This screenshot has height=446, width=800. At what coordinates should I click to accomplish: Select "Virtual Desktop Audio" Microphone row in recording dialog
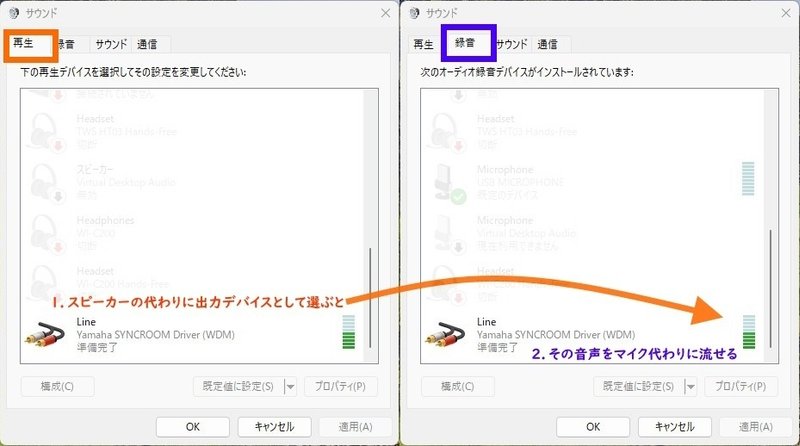[x=527, y=233]
